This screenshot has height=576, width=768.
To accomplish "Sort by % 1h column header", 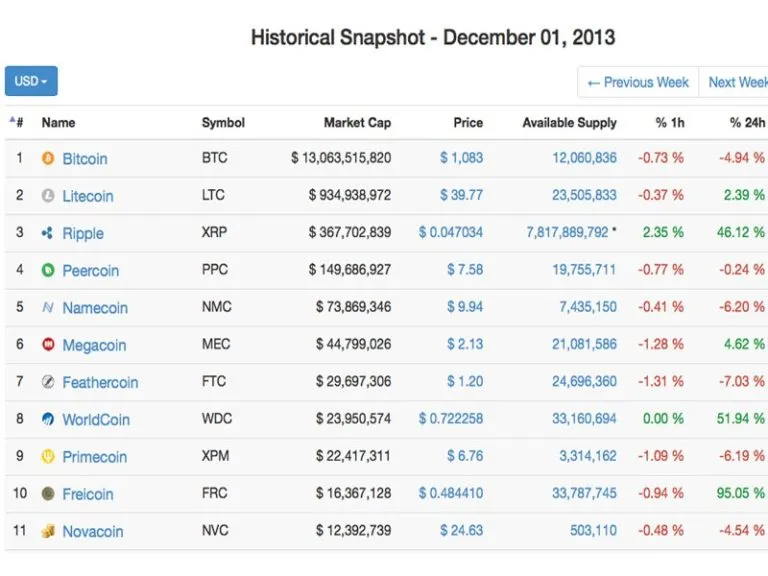I will click(670, 122).
